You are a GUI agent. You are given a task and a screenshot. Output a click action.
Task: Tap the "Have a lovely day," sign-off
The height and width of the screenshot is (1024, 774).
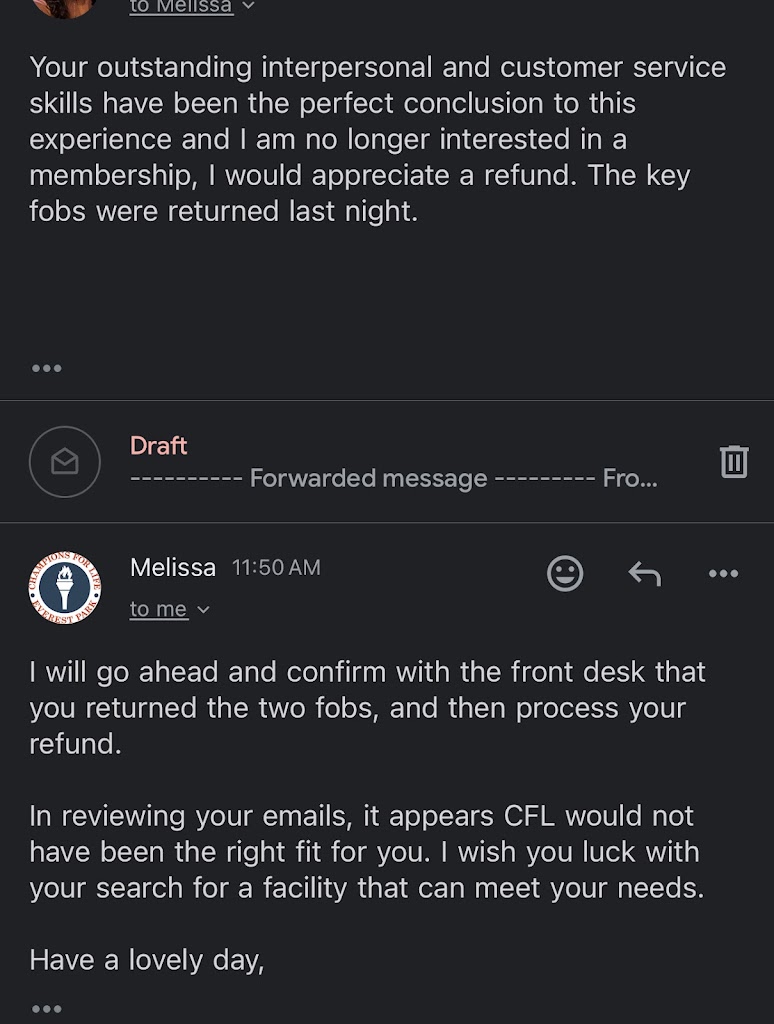(147, 960)
